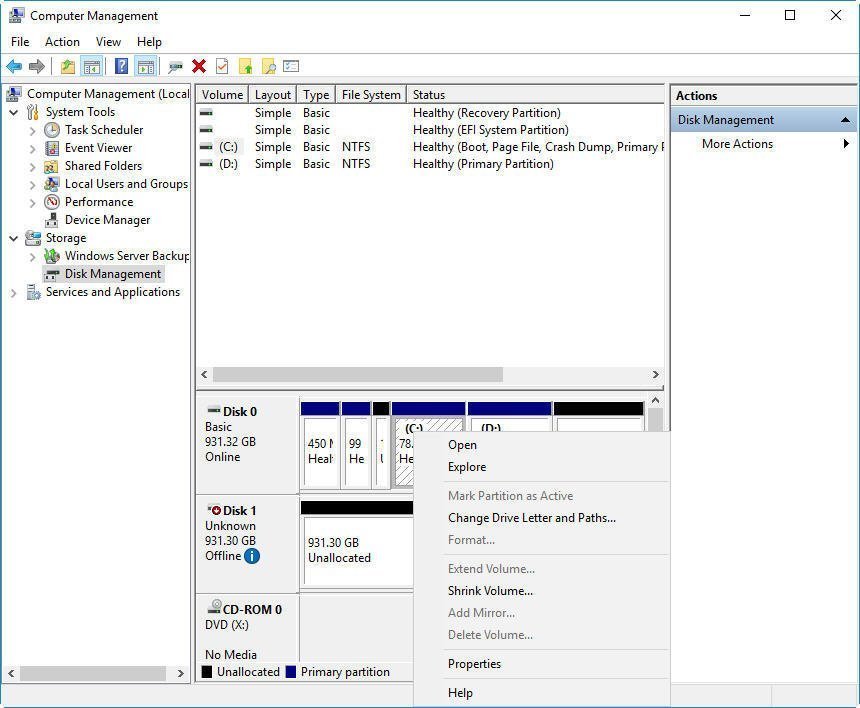Viewport: 860px width, 708px height.
Task: Expand the Event Viewer node
Action: coord(32,149)
